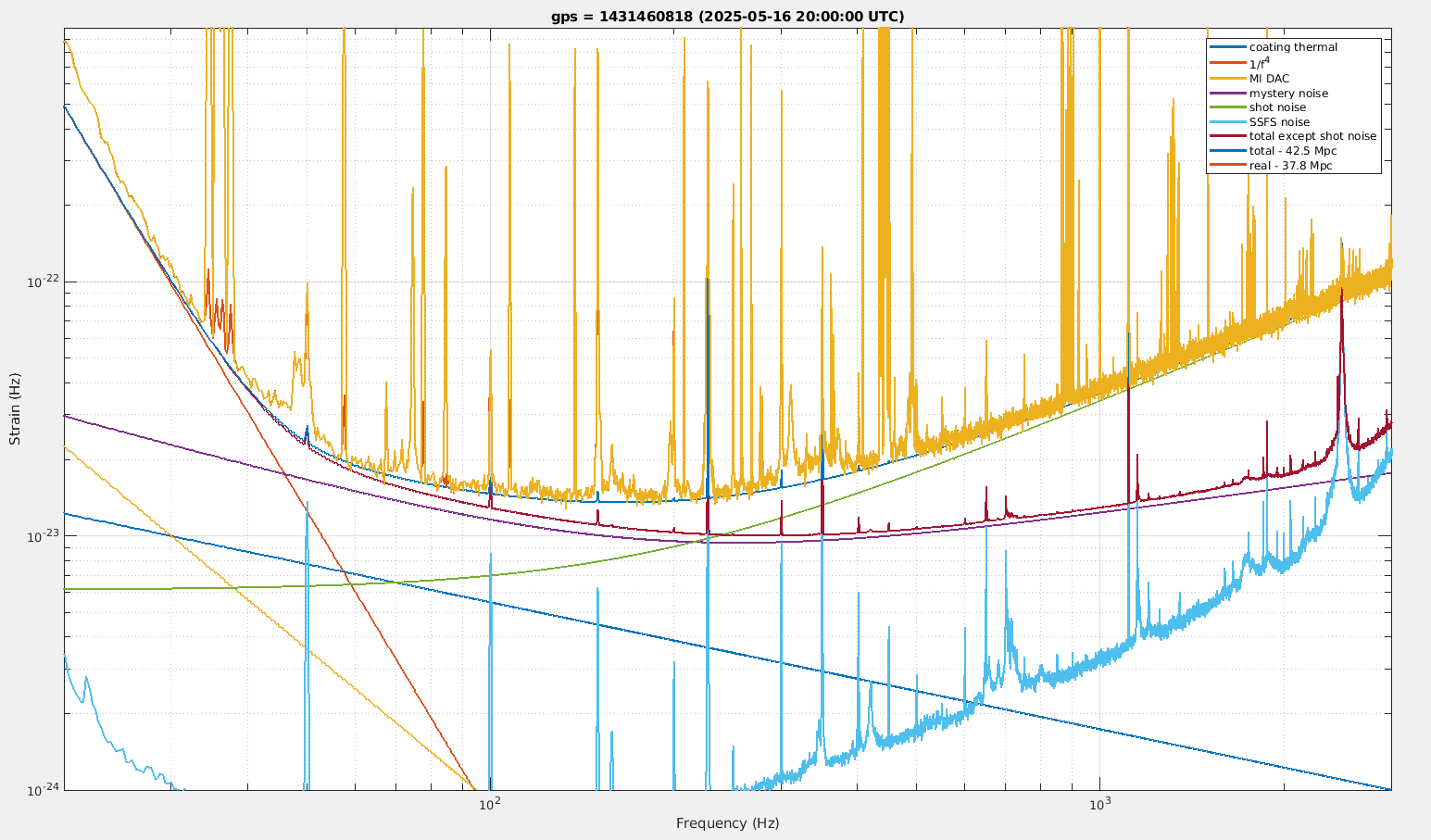Click the 10^3 x-axis tick label
The image size is (1431, 840).
(1099, 804)
